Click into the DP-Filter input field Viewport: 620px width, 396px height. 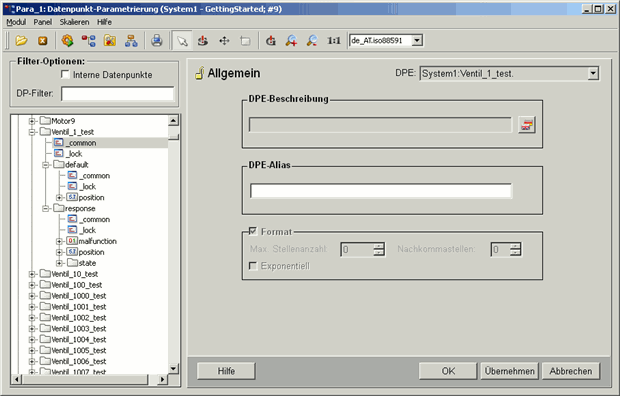click(x=117, y=94)
